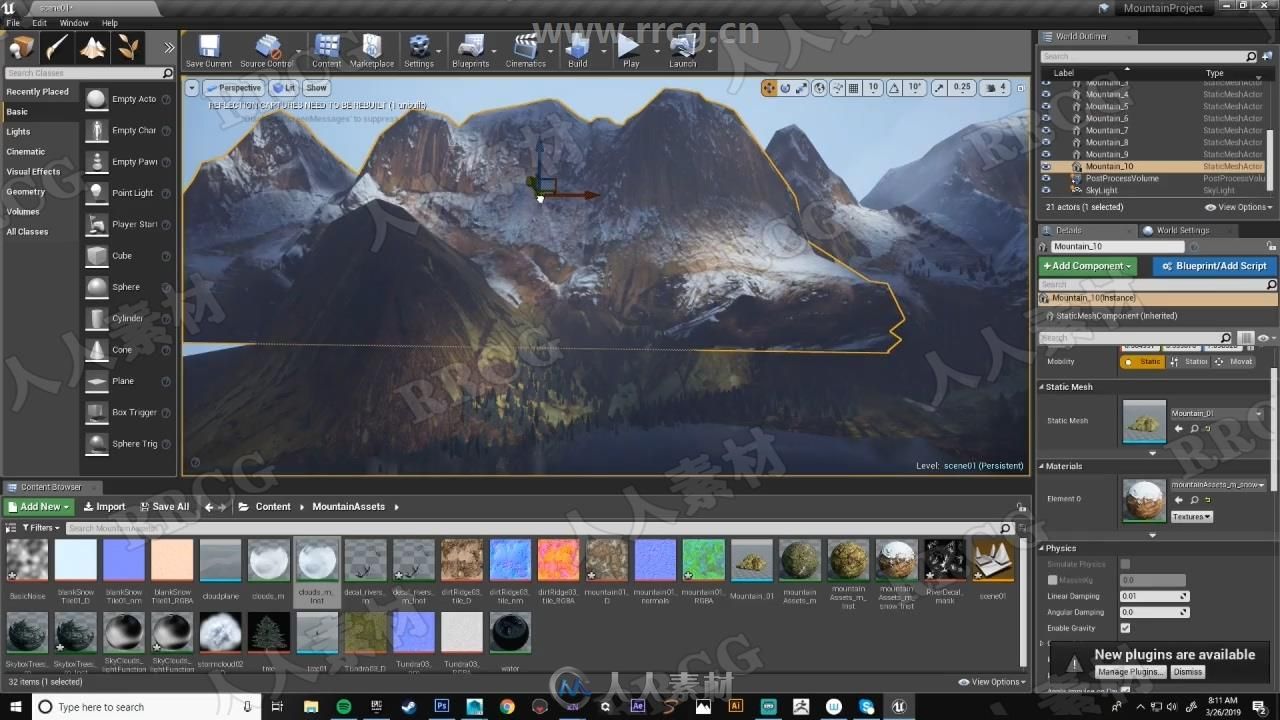Open Spotify from the Windows taskbar
The width and height of the screenshot is (1280, 720).
[343, 706]
